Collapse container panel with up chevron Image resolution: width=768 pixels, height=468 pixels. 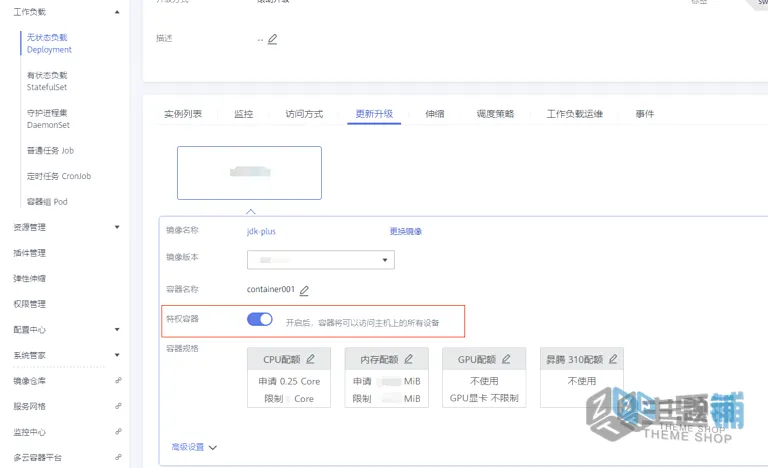tap(250, 211)
